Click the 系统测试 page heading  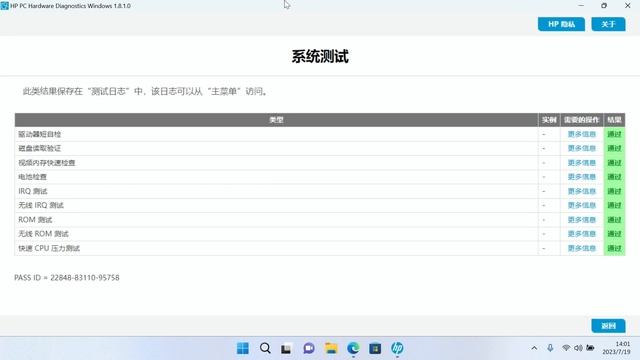tap(320, 56)
